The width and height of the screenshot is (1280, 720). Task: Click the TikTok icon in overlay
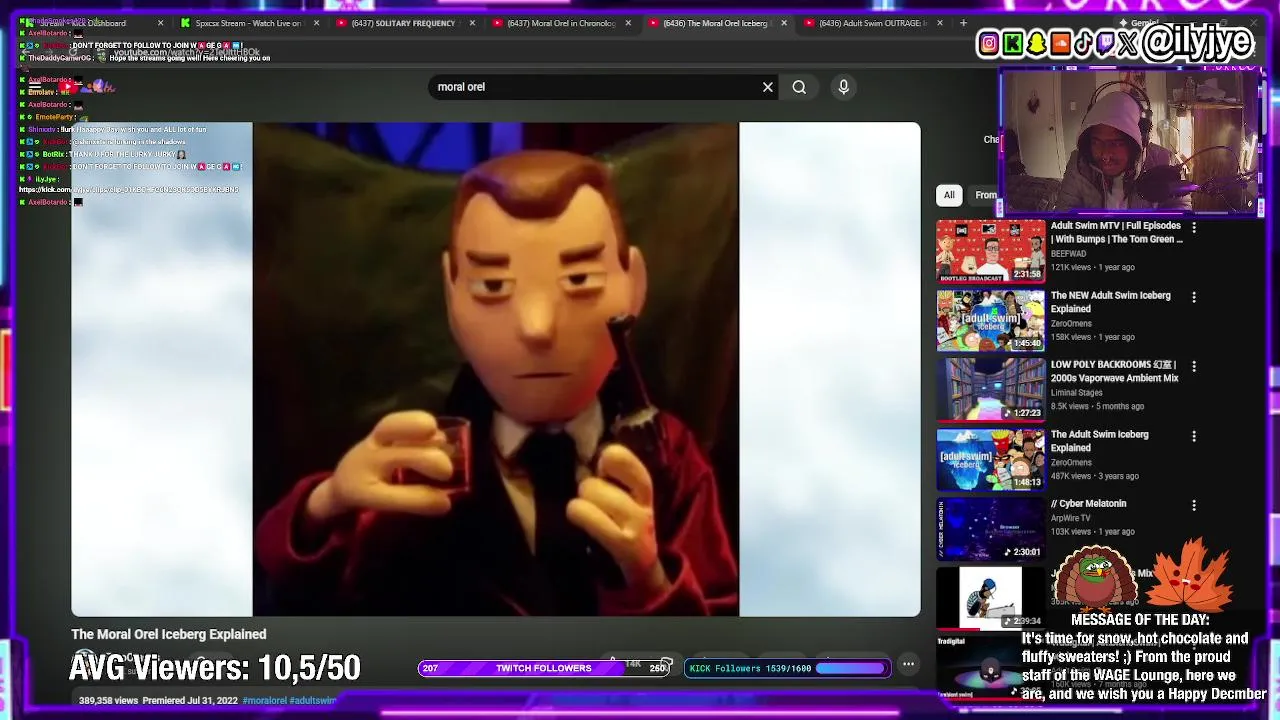pos(1083,43)
